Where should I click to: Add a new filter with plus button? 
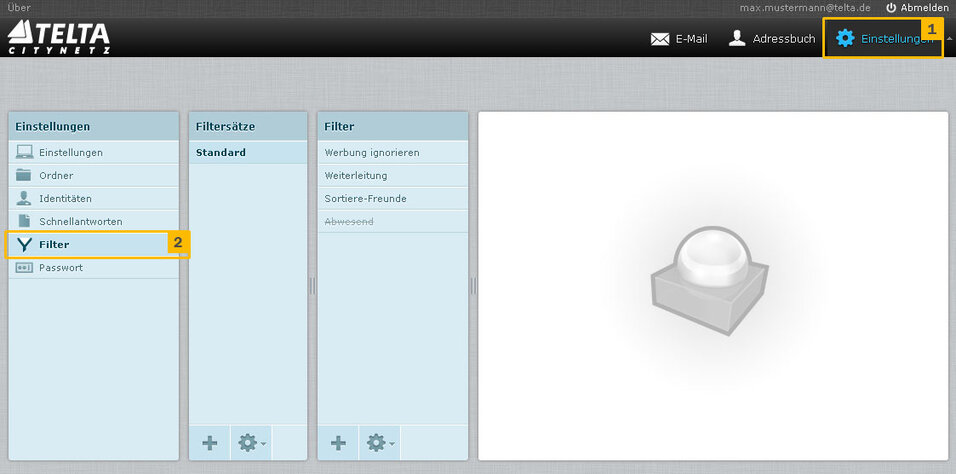(338, 443)
